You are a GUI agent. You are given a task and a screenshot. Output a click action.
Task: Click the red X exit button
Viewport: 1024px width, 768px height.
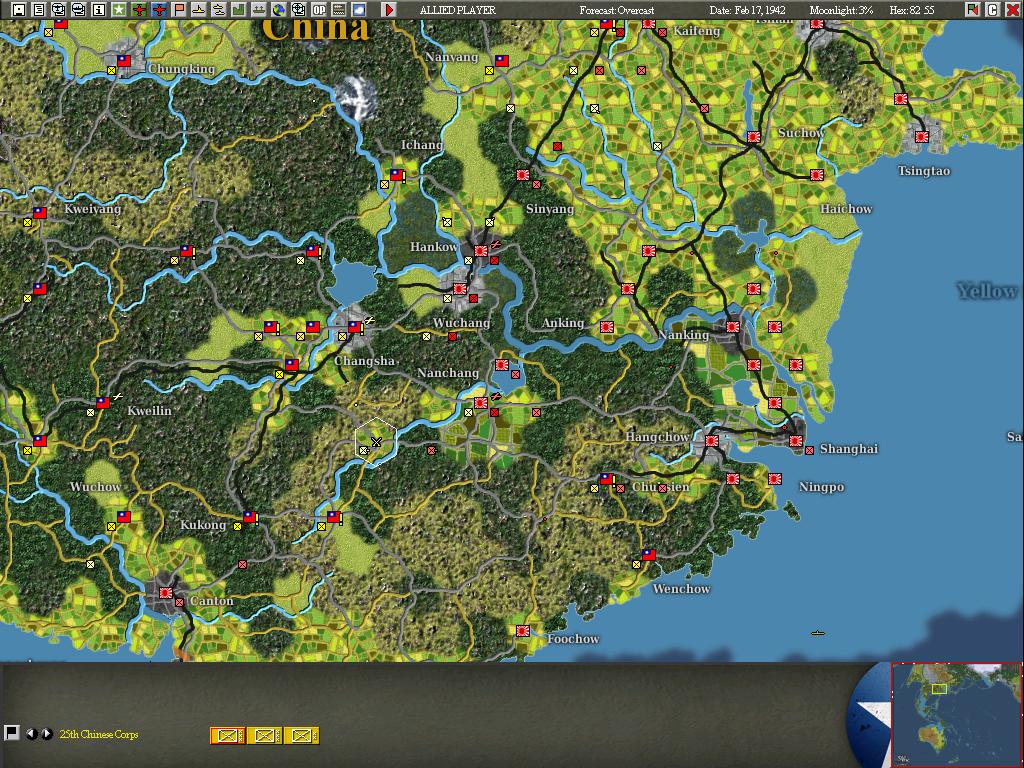click(1012, 9)
